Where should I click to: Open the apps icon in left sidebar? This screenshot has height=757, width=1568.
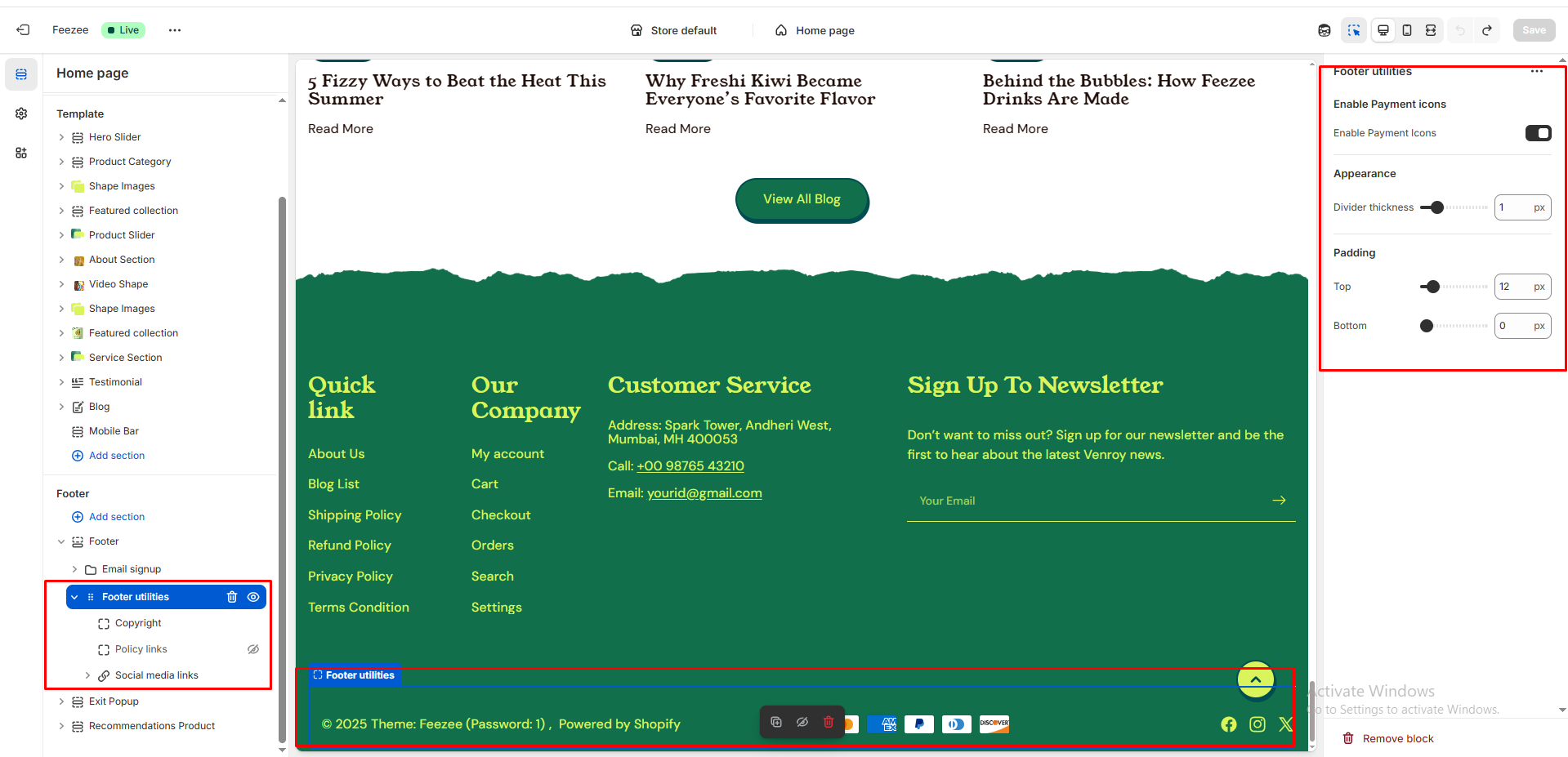pyautogui.click(x=21, y=153)
